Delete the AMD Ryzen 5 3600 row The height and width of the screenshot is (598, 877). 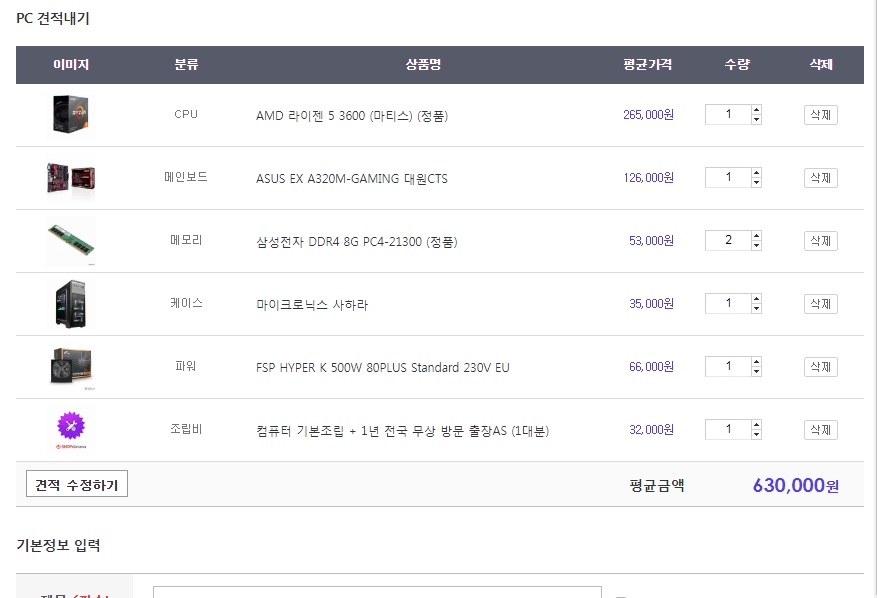(820, 115)
